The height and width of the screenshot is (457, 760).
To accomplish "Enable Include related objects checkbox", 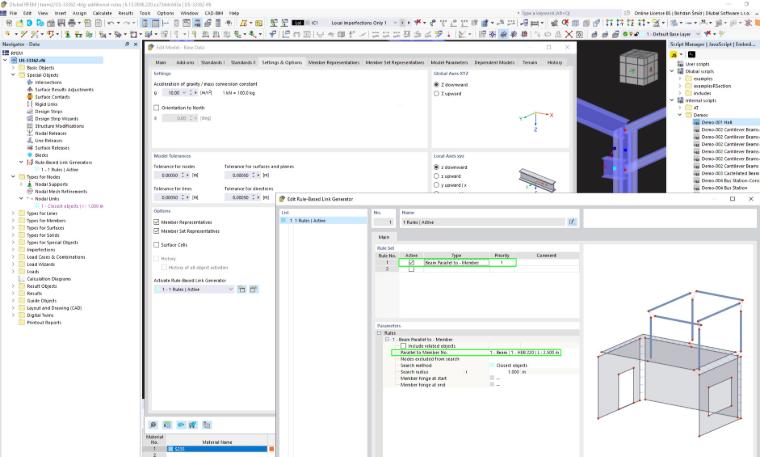I will click(x=403, y=346).
